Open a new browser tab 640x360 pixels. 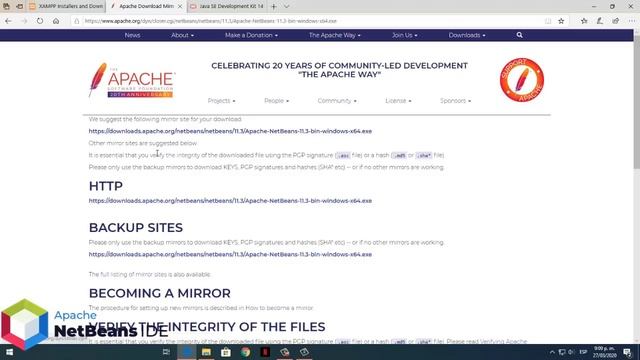click(x=274, y=7)
